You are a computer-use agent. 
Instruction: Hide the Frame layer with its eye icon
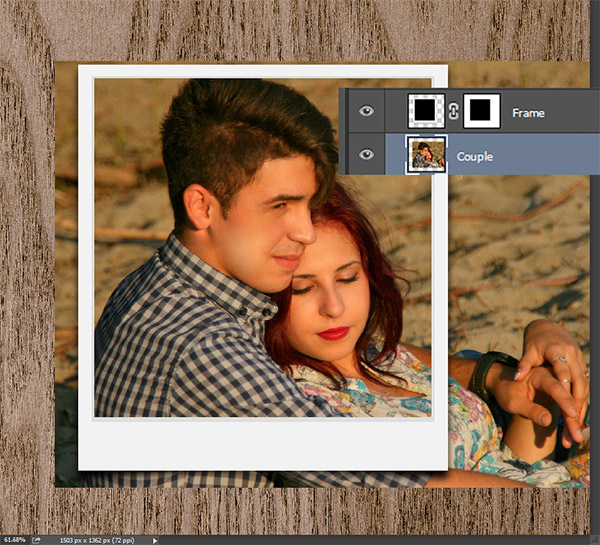tap(366, 112)
